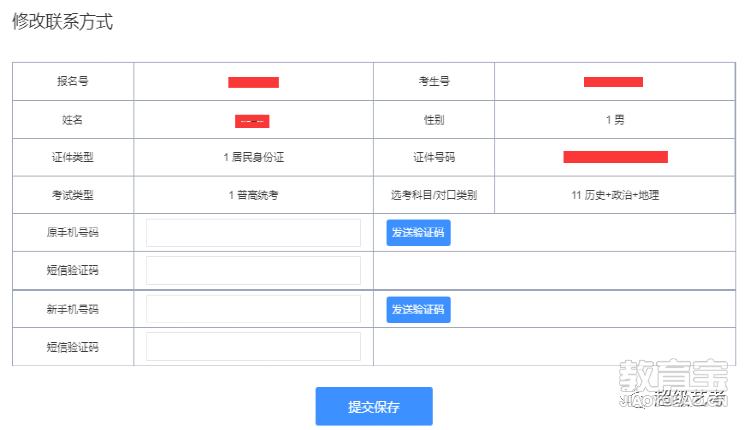
Task: Click the 11 历史+政治+地理 subject value
Action: pos(615,195)
